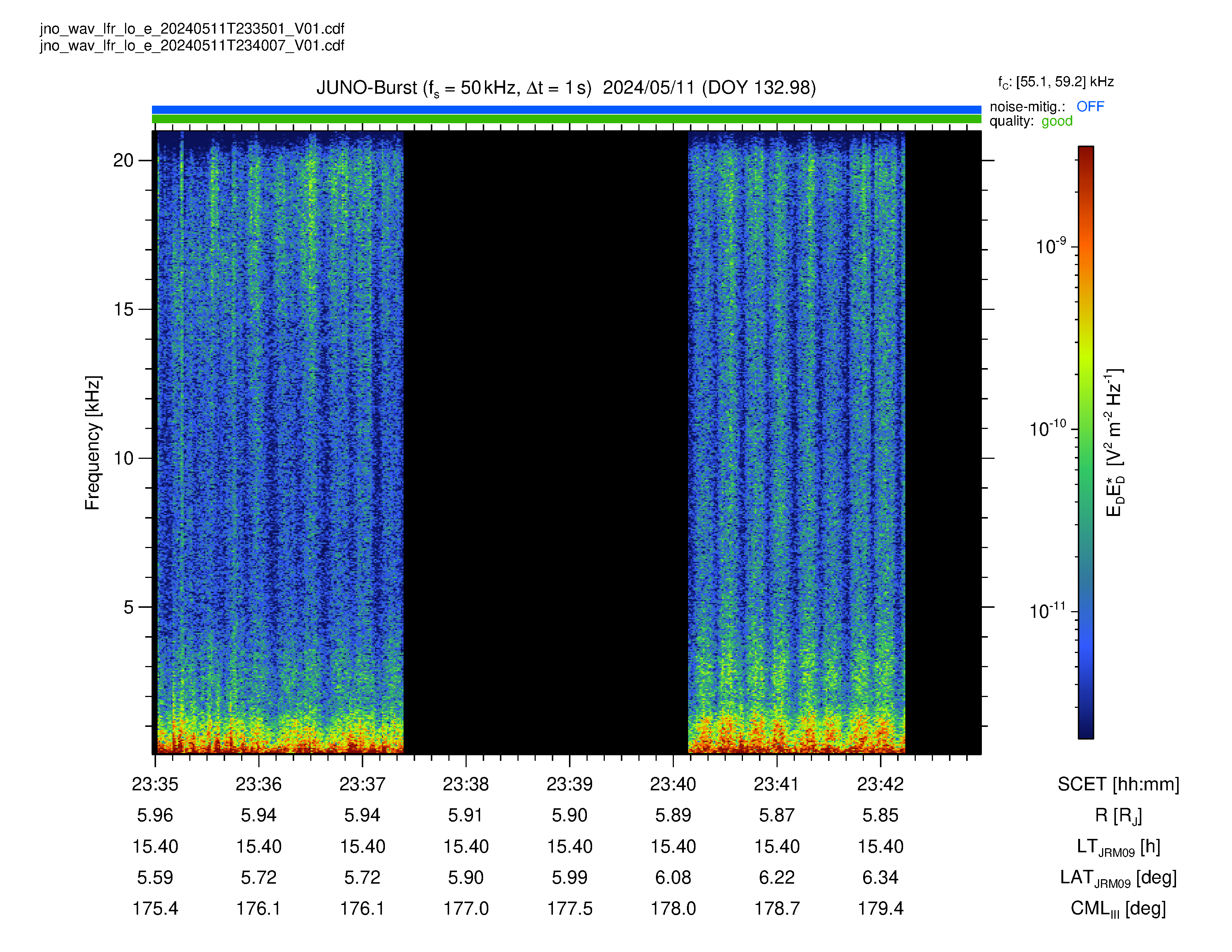Click the vertical intensity colorbar
The height and width of the screenshot is (952, 1232).
point(1086,442)
